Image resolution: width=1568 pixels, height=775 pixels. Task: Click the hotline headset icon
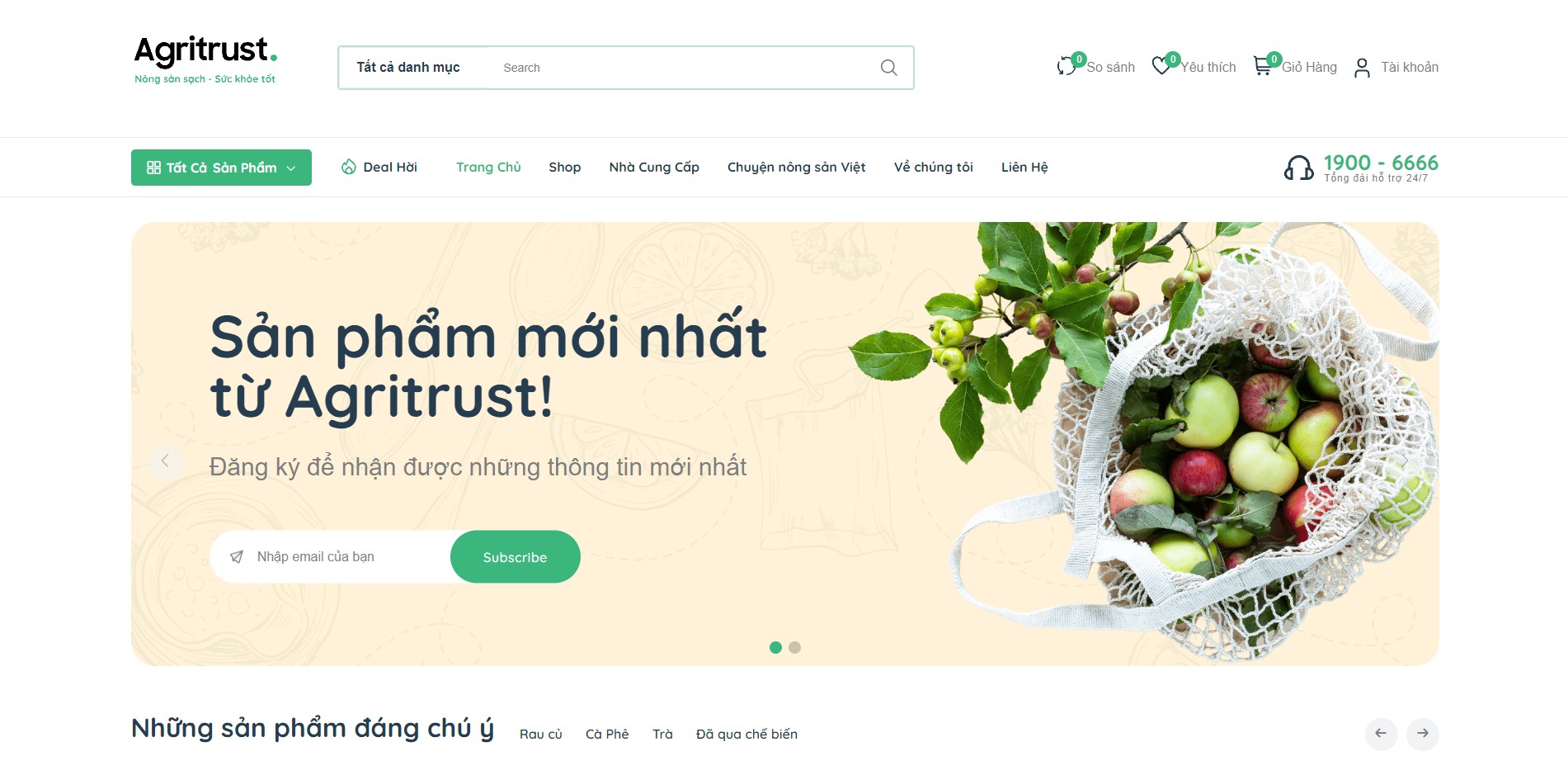(1298, 168)
